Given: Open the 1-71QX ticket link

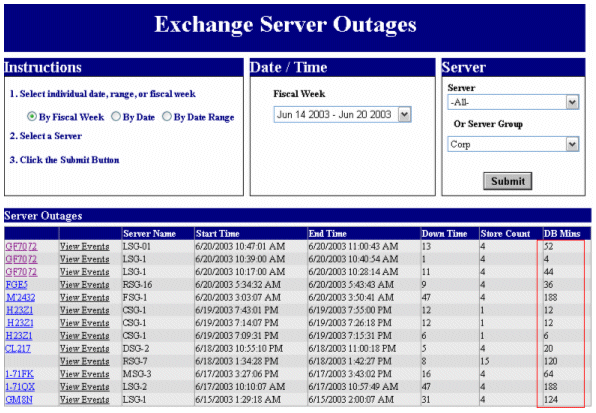Looking at the screenshot, I should (x=20, y=387).
